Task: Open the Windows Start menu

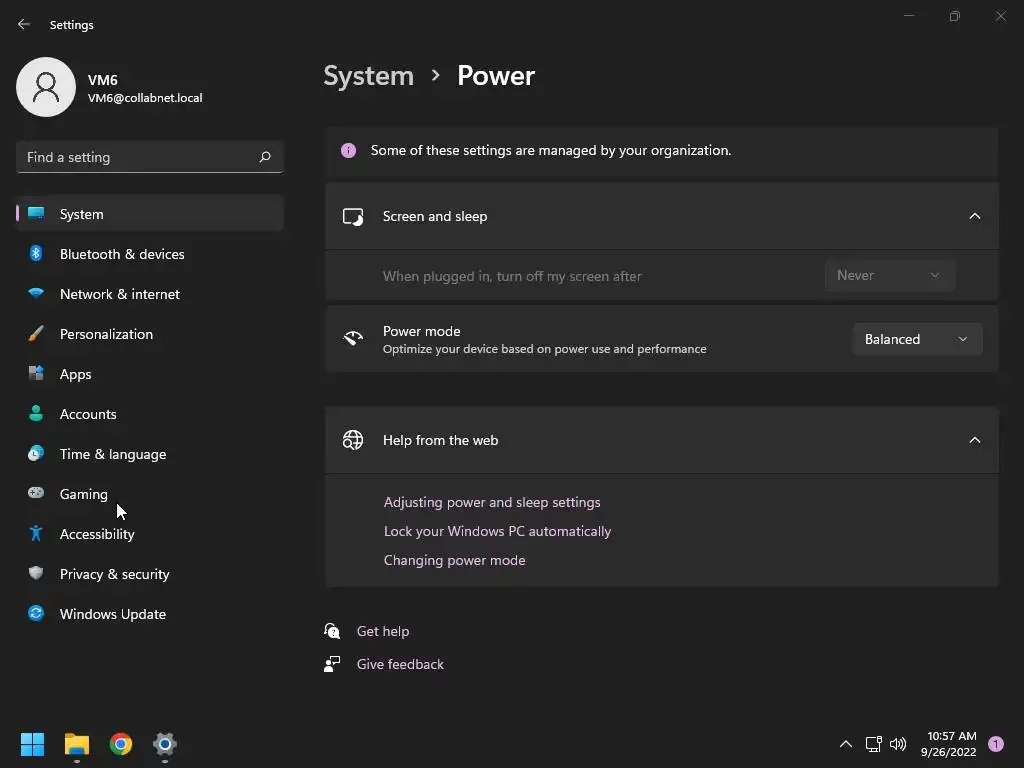Action: coord(33,744)
